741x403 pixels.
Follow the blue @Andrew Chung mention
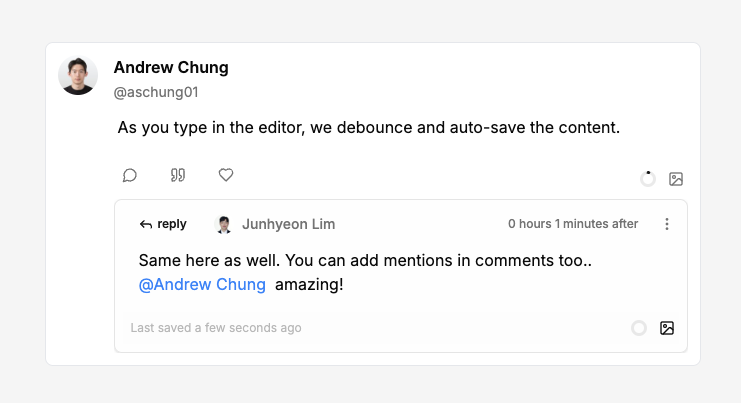coord(202,284)
